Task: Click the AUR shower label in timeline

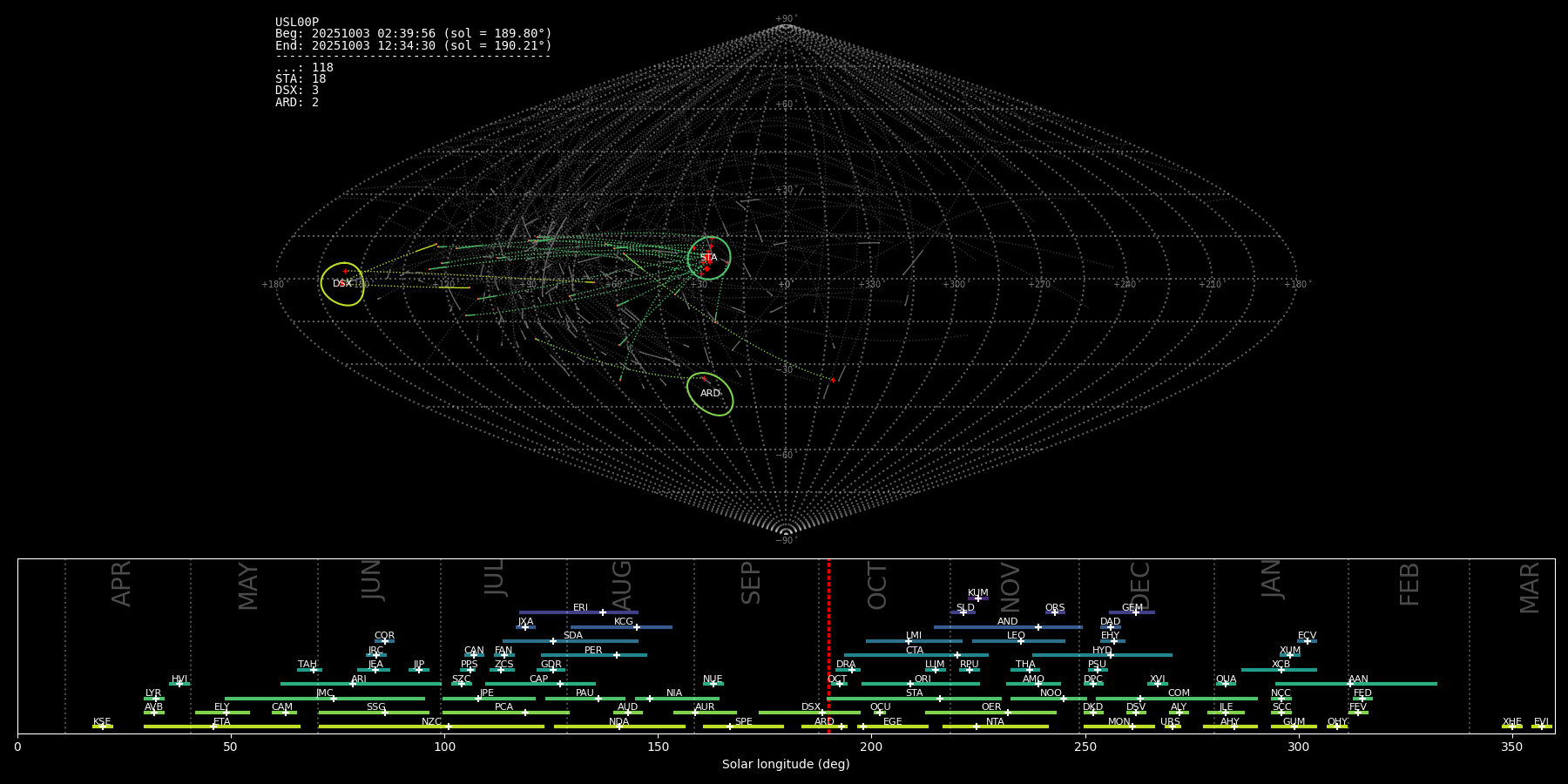Action: (x=705, y=707)
